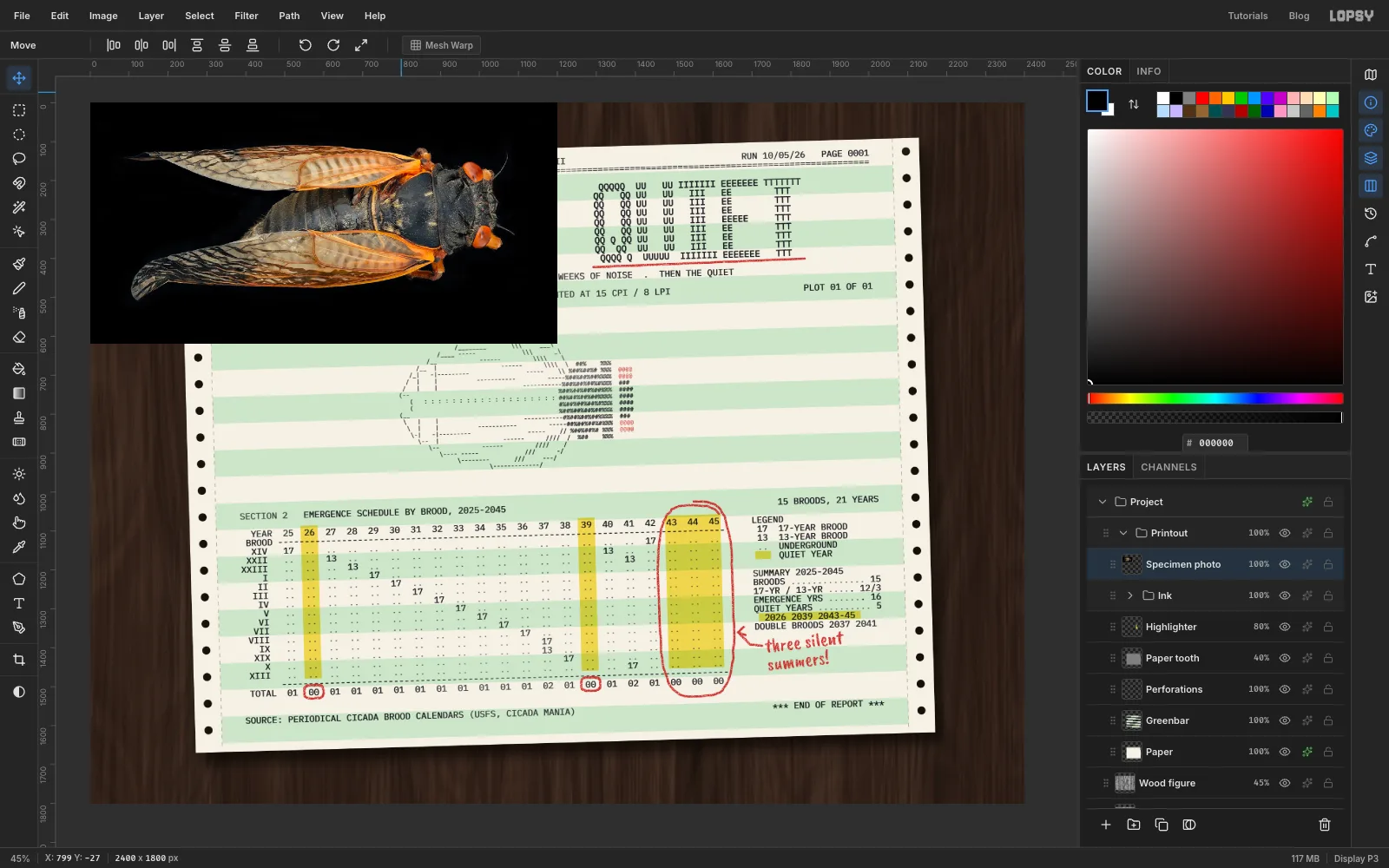Collapse the Project group
Image resolution: width=1389 pixels, height=868 pixels.
pyautogui.click(x=1103, y=502)
